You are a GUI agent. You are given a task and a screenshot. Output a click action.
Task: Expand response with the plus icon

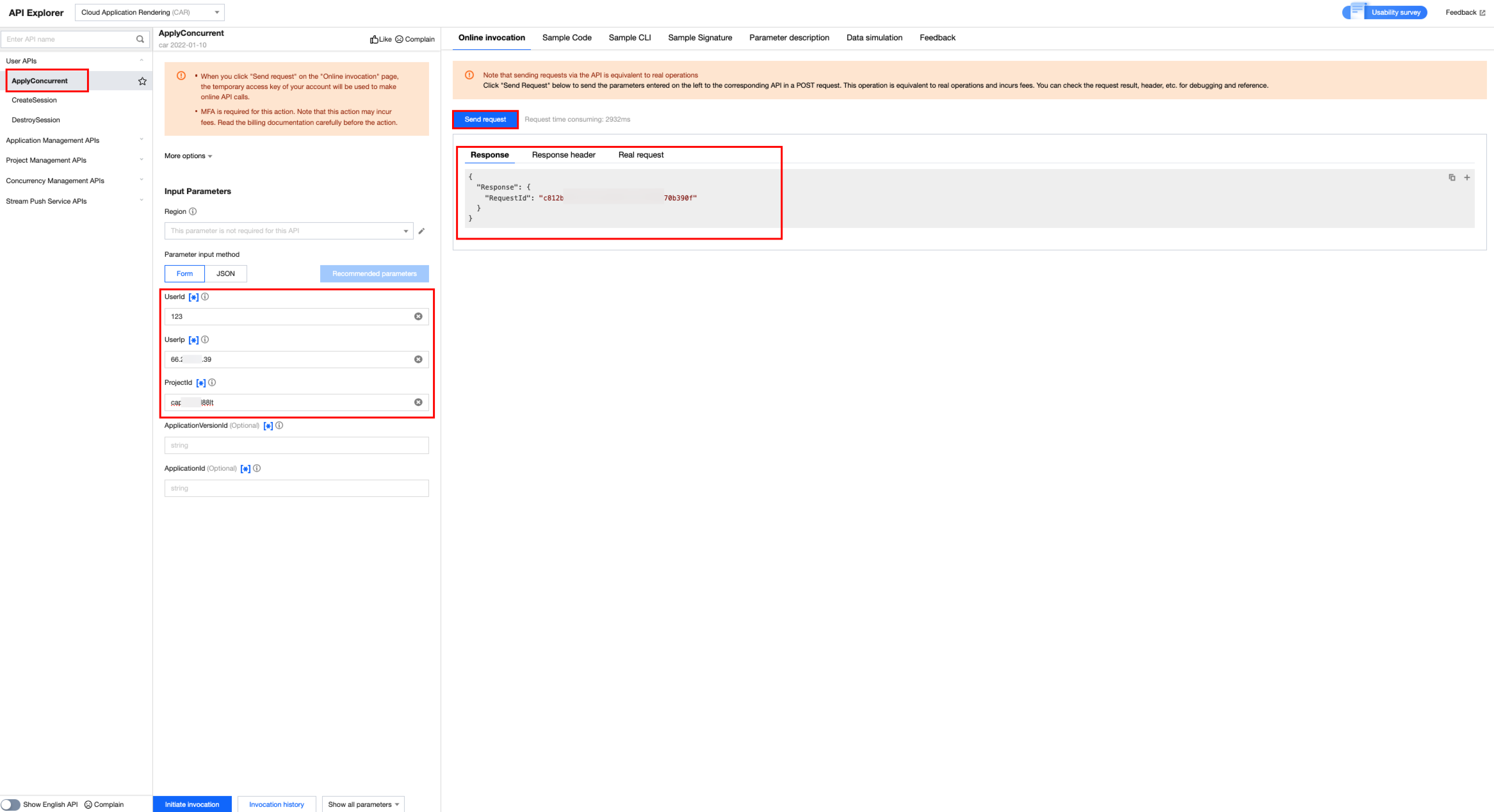1467,177
